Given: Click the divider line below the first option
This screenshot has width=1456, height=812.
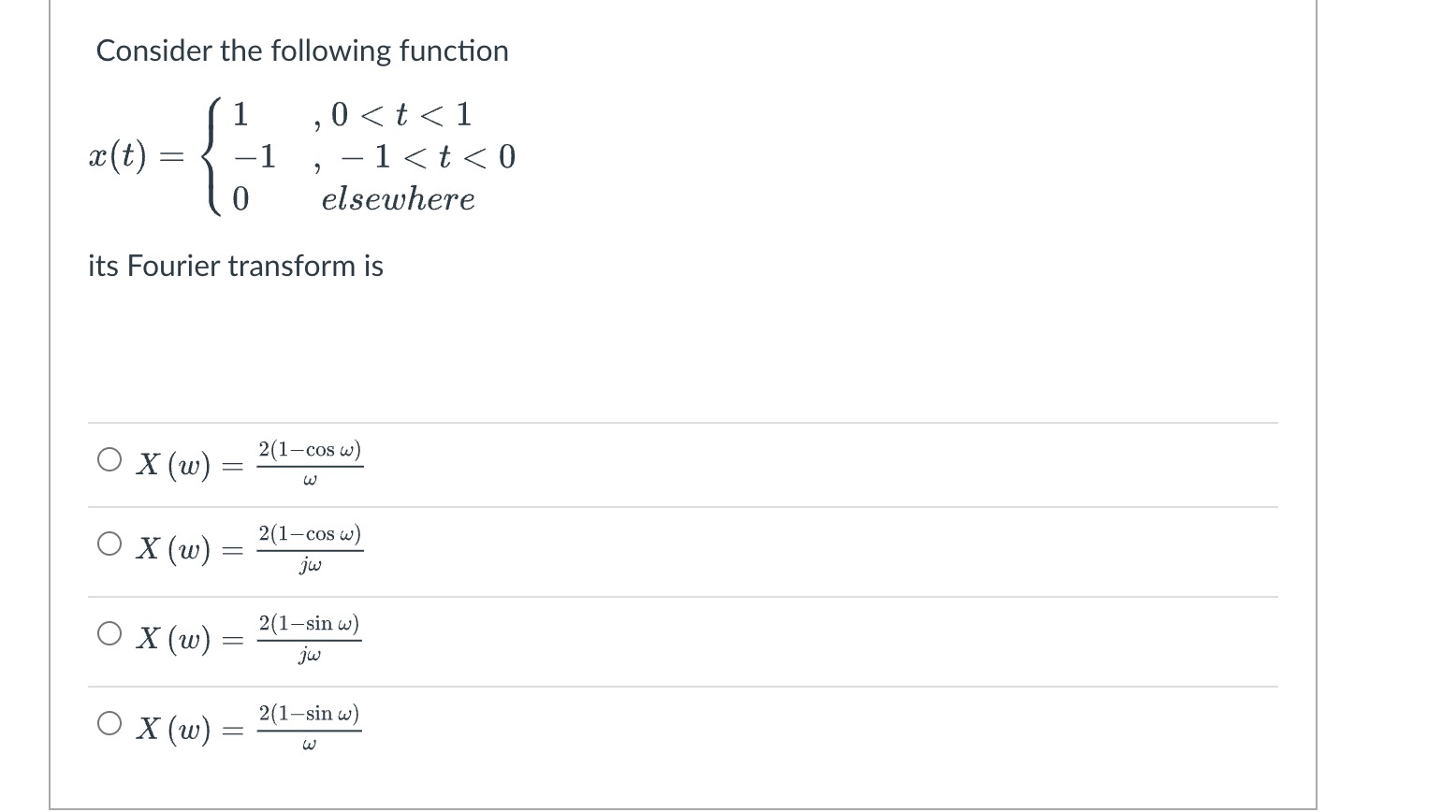Looking at the screenshot, I should [681, 506].
